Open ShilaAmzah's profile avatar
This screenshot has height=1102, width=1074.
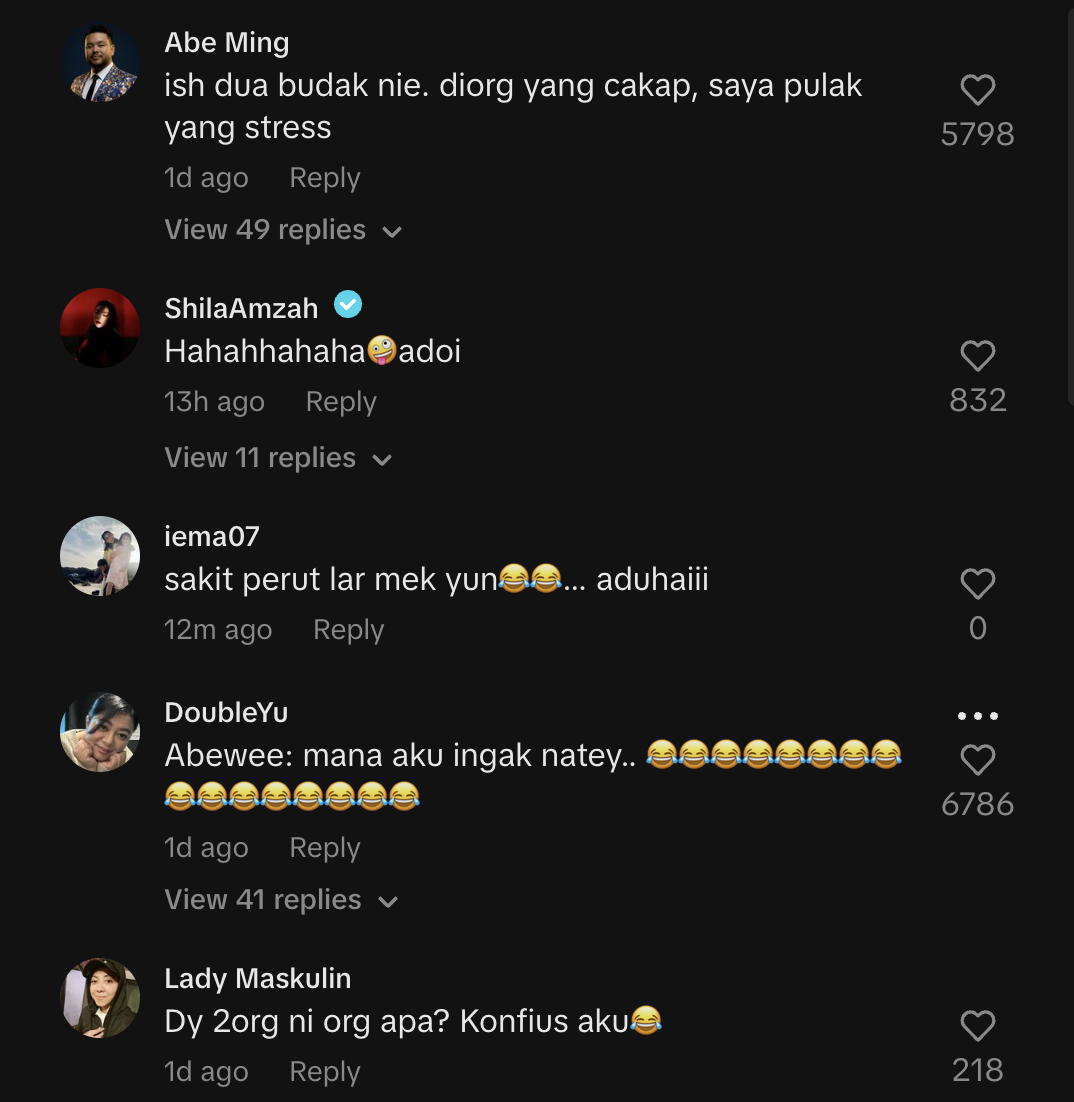[100, 328]
